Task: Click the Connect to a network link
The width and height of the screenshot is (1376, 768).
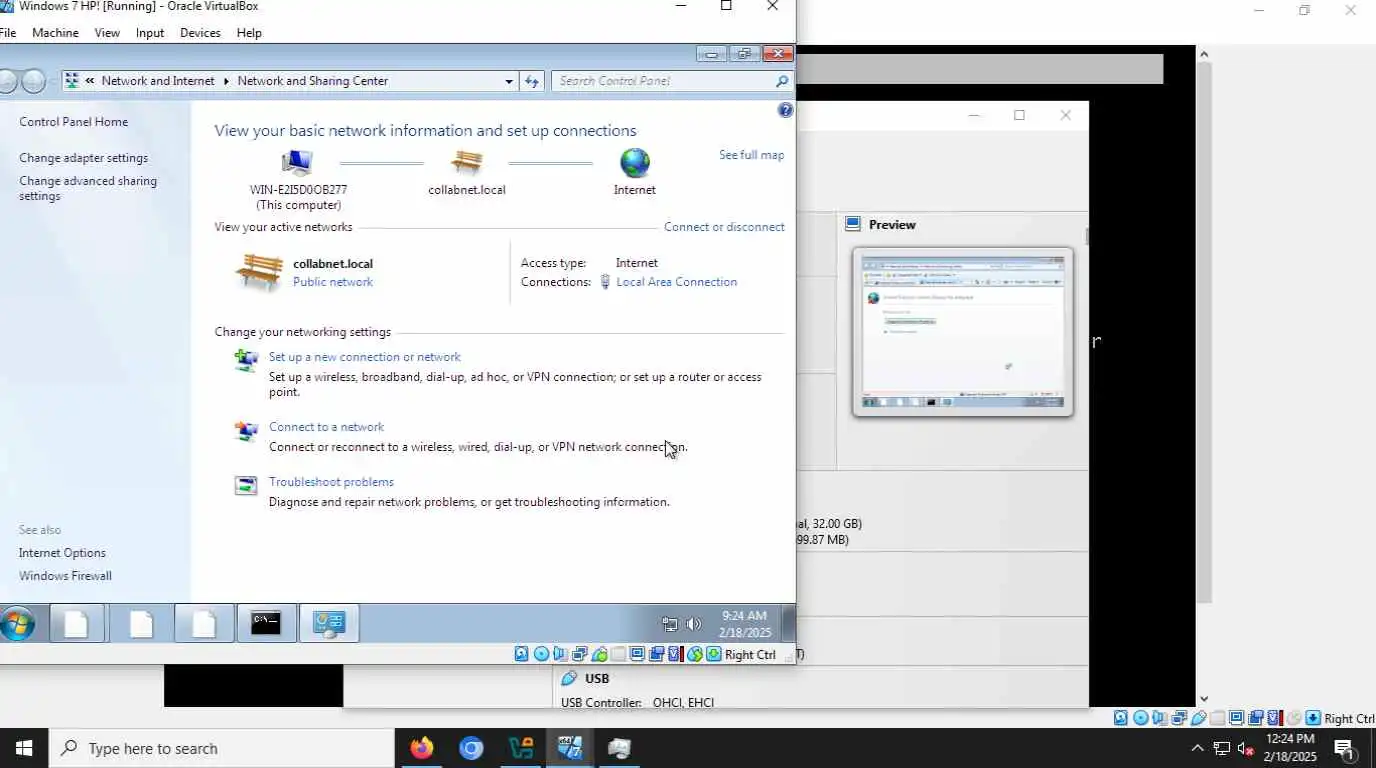Action: point(326,427)
